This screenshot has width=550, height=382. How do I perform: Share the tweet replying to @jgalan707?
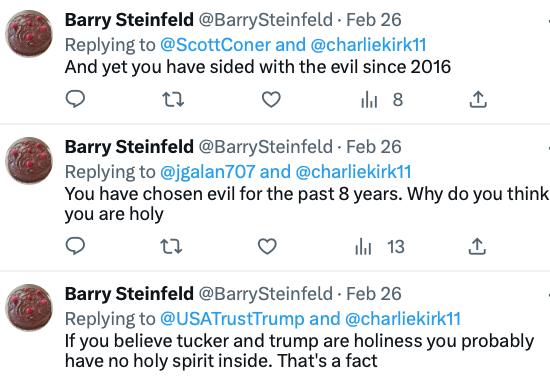tap(477, 246)
